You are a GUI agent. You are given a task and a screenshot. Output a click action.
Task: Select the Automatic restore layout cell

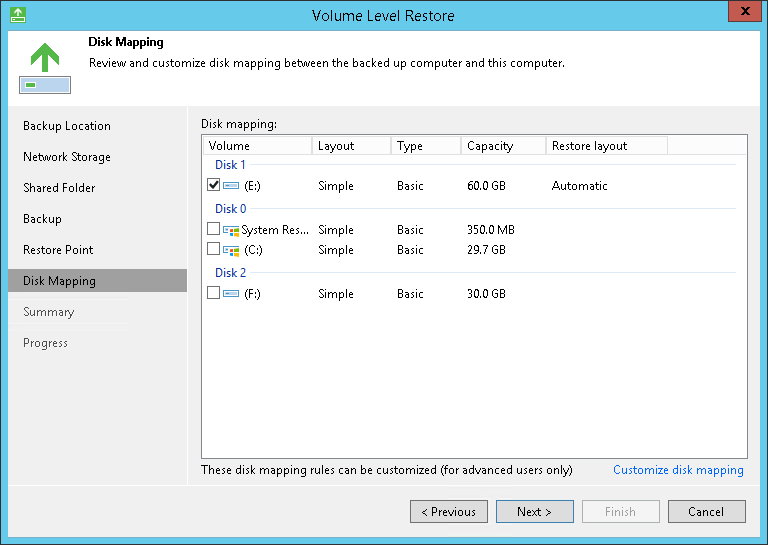pos(579,186)
